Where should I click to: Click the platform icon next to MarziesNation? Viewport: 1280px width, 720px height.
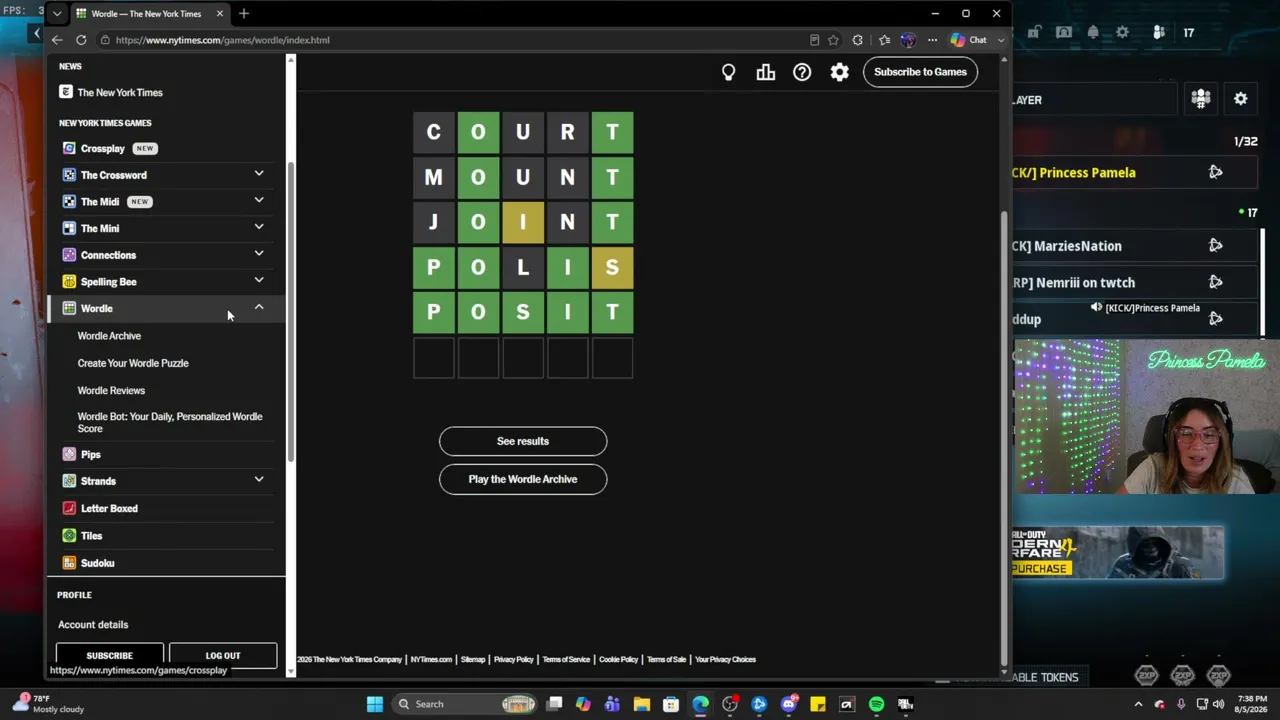pos(1215,245)
